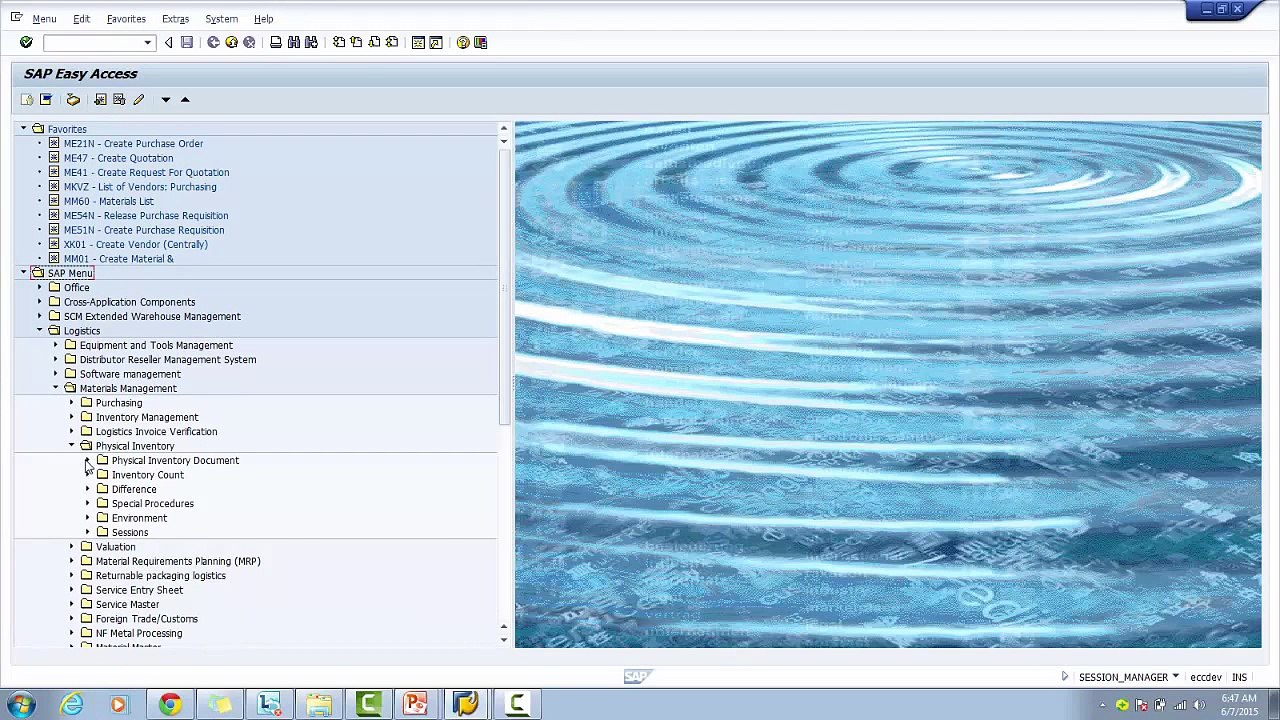Click the Print icon in toolbar
Image resolution: width=1280 pixels, height=720 pixels.
276,42
